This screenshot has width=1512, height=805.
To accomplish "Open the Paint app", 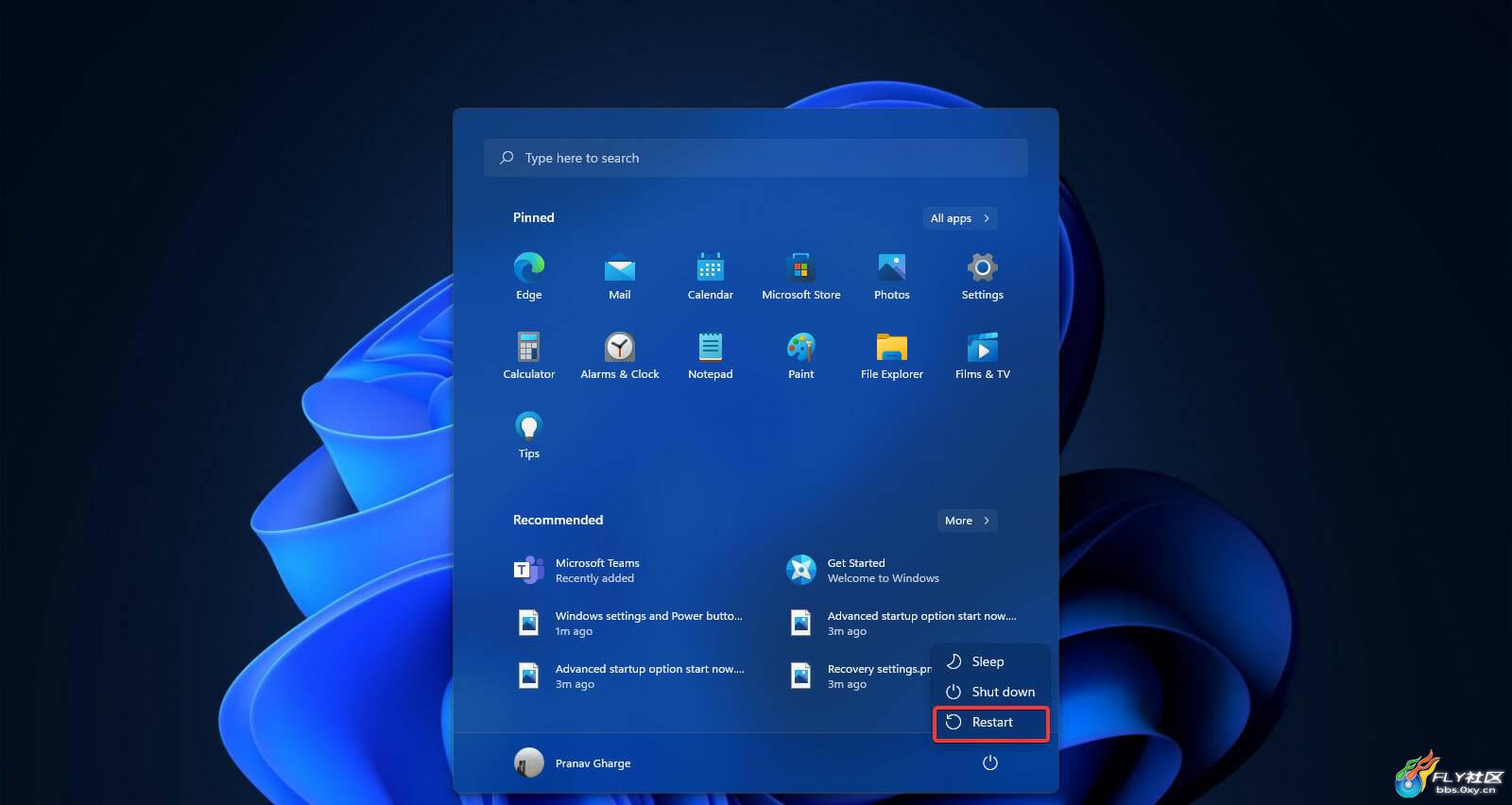I will coord(801,355).
